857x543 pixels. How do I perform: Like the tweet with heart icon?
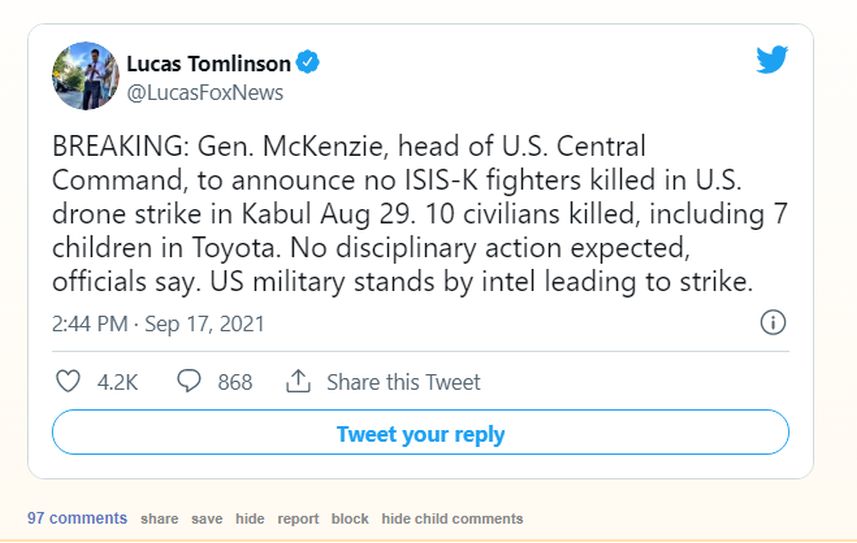pos(68,381)
